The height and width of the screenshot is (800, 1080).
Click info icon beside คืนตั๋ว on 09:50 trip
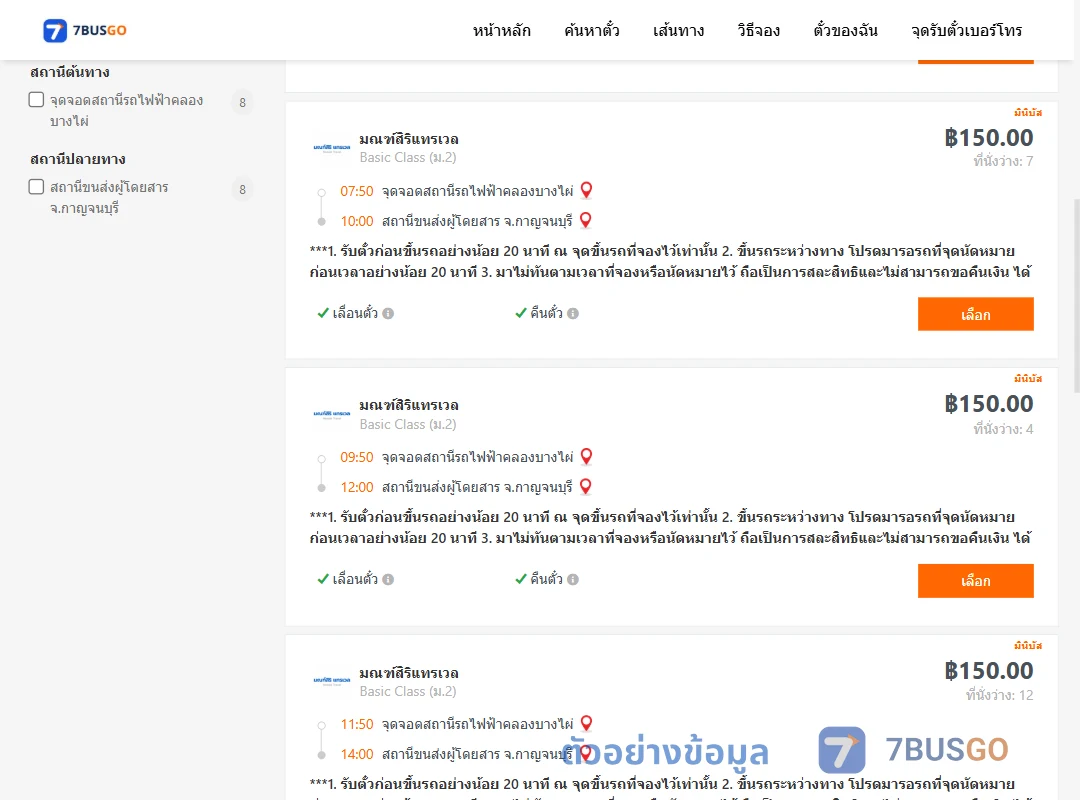[x=573, y=580]
